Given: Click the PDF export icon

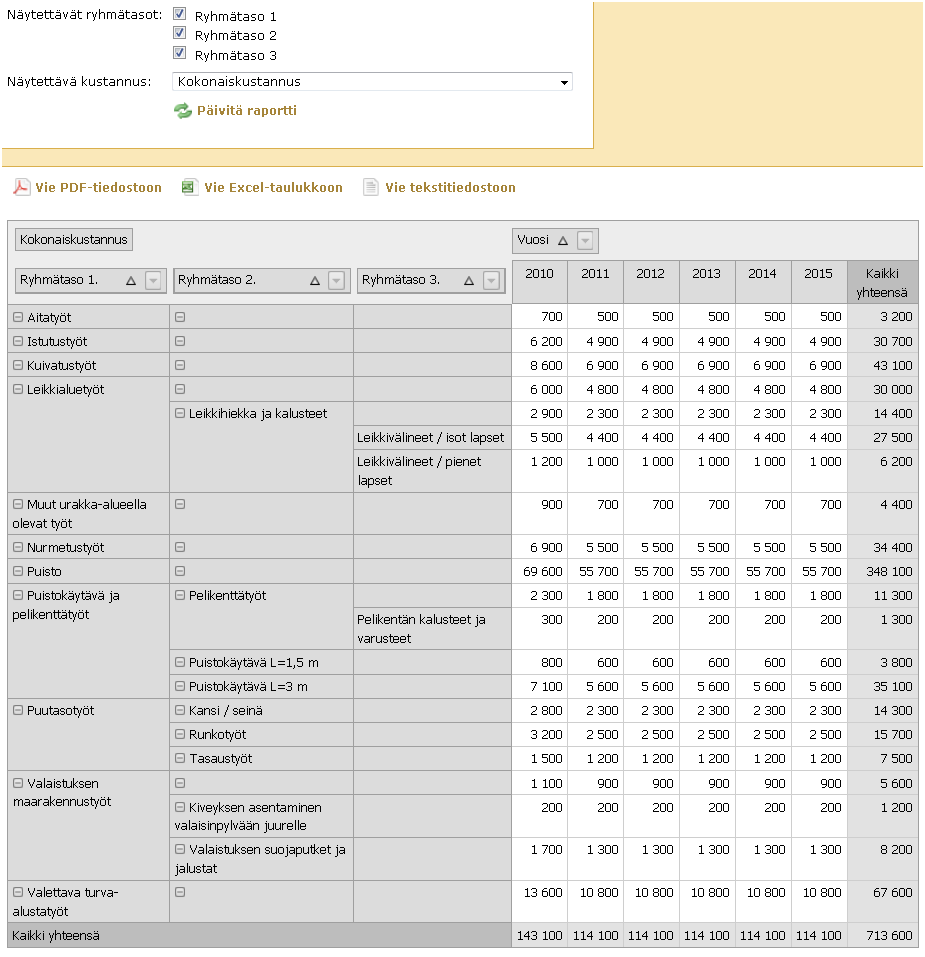Looking at the screenshot, I should tap(21, 187).
